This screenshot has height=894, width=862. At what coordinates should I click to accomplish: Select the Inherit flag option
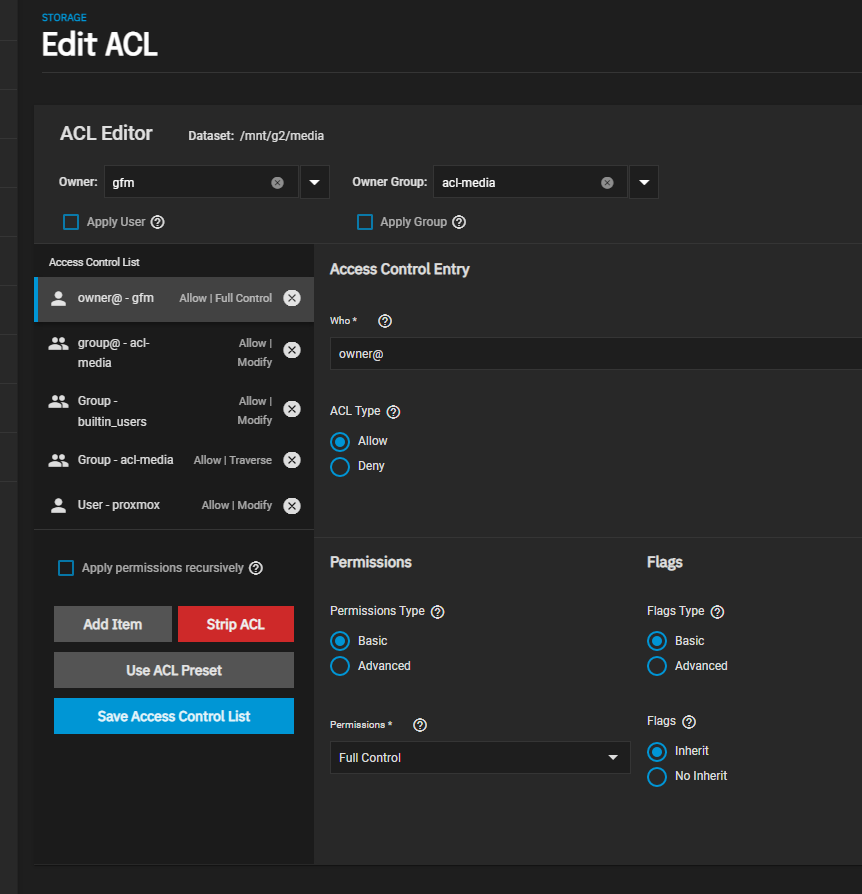657,751
